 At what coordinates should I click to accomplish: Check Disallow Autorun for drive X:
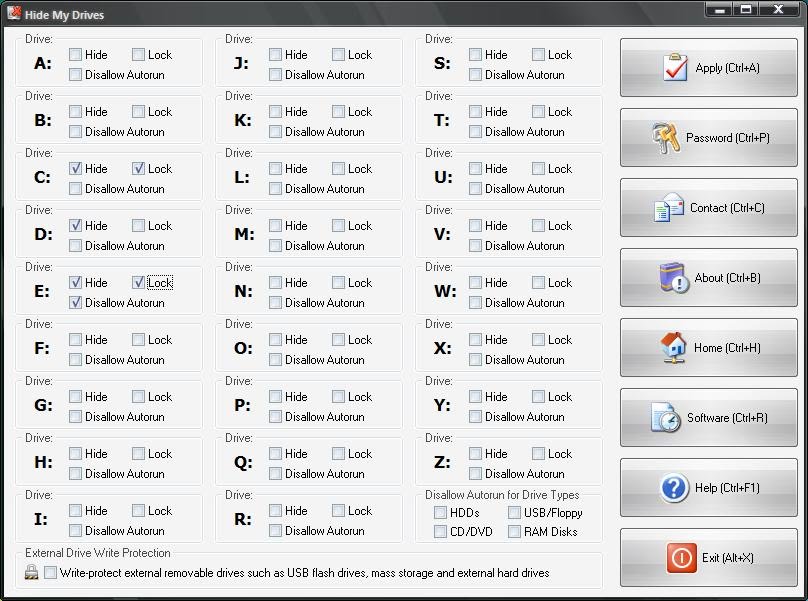point(475,359)
